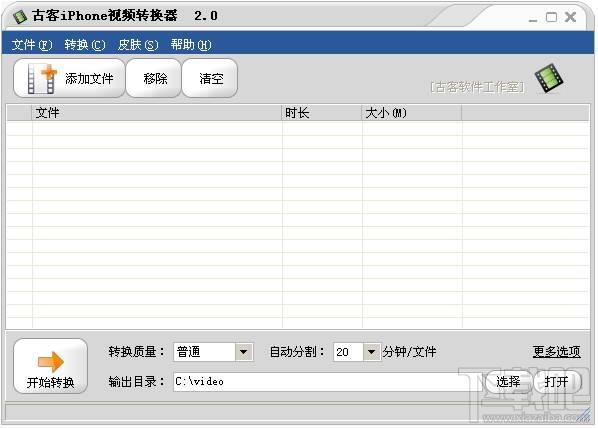
Task: Click the 添加文件 button
Action: 69,78
